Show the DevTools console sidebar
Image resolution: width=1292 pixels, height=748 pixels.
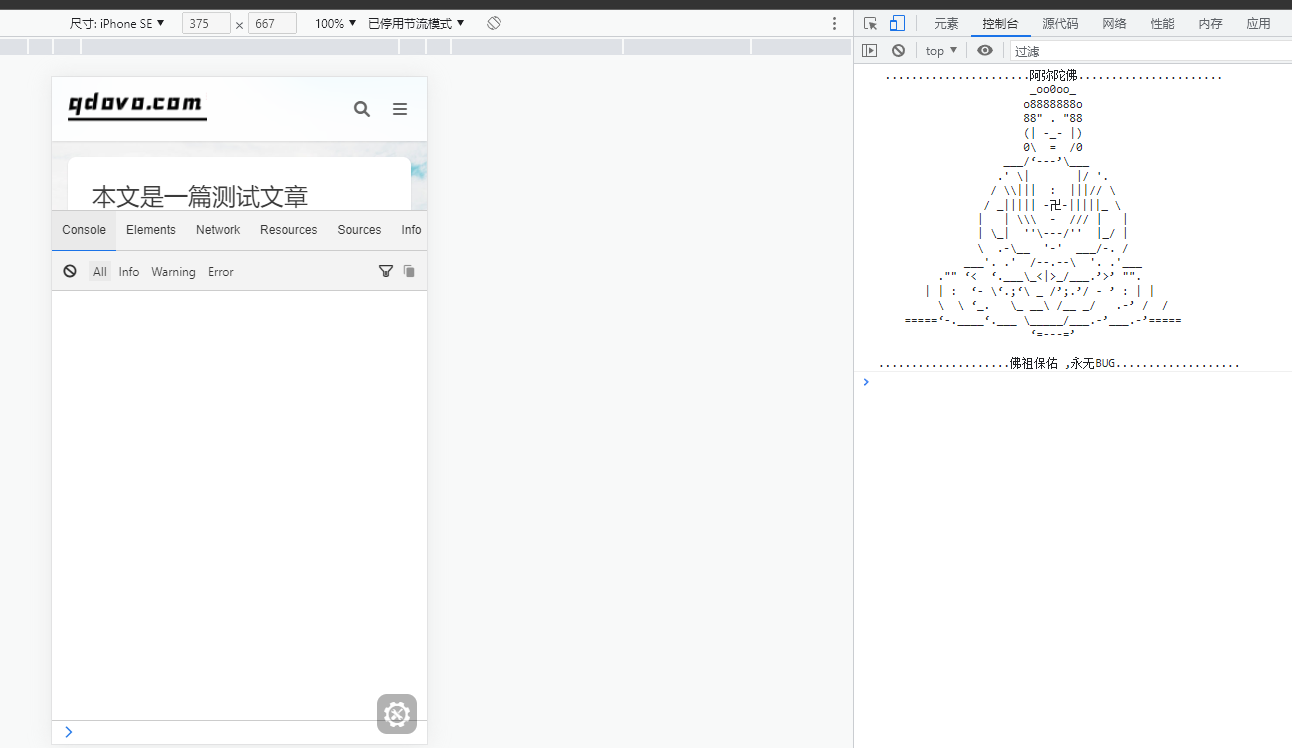870,50
